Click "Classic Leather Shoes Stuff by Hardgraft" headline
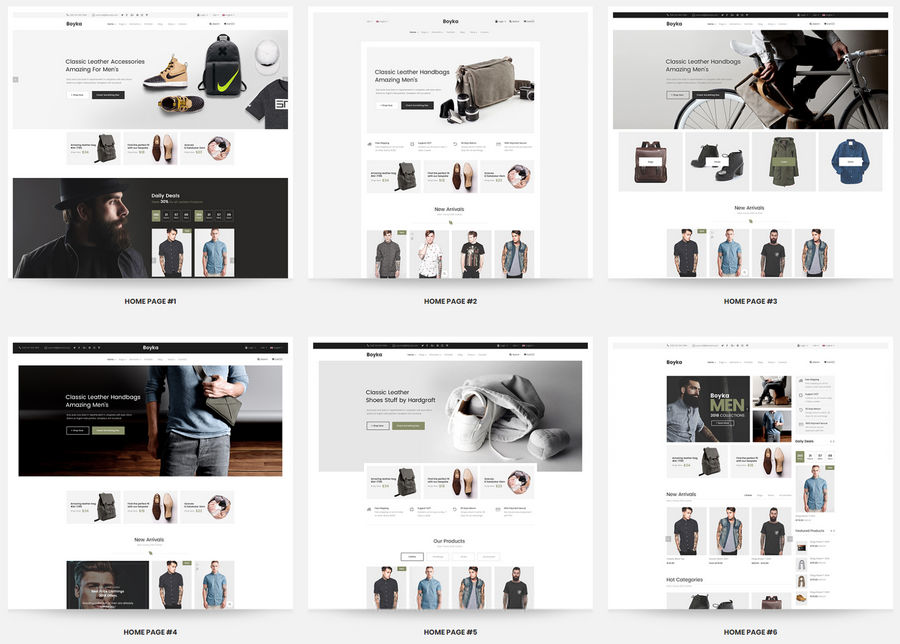This screenshot has width=900, height=644. [401, 396]
